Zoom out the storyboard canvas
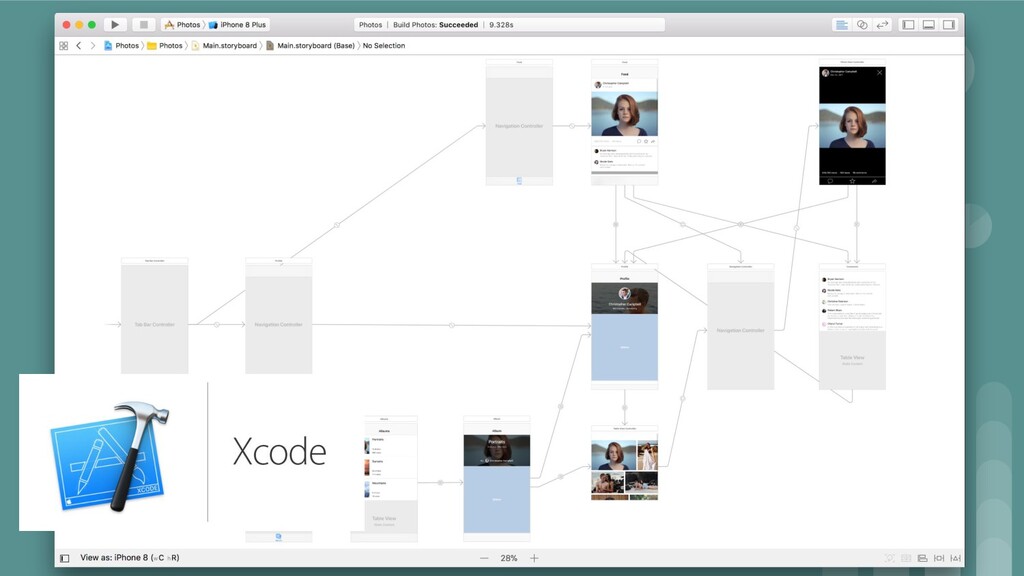1024x576 pixels. coord(484,558)
